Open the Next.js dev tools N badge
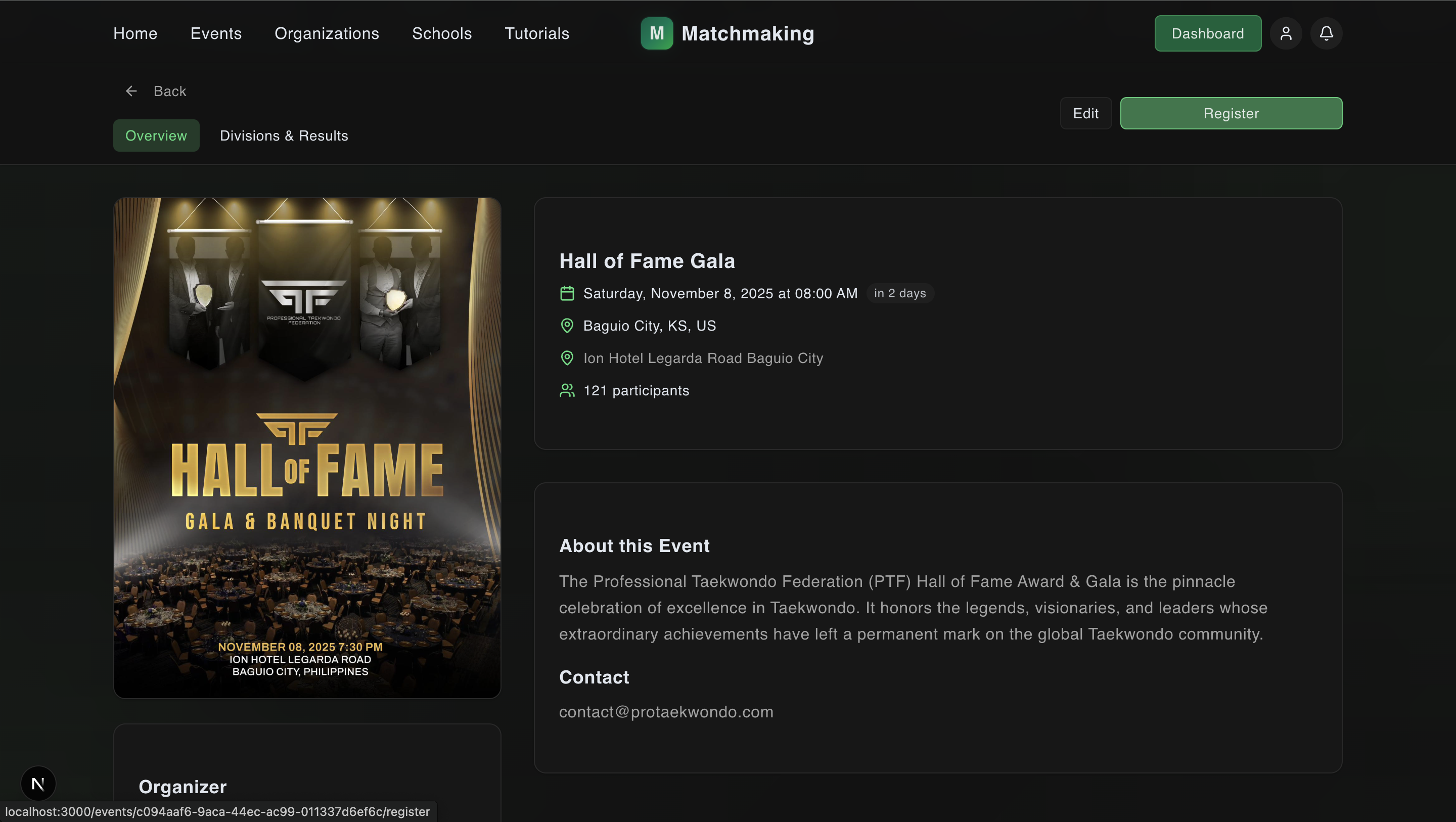This screenshot has width=1456, height=822. pos(38,784)
